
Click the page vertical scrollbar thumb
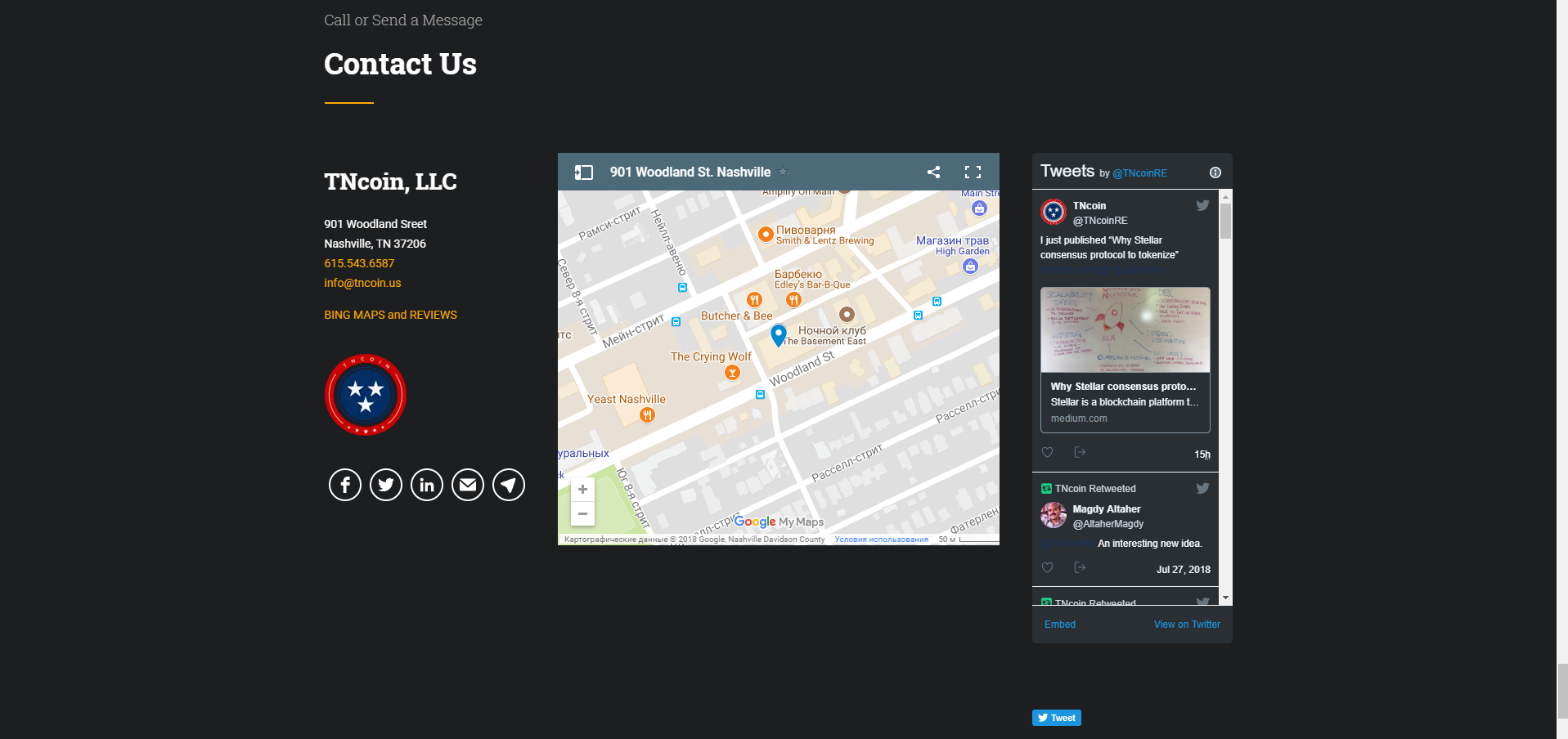[1562, 692]
